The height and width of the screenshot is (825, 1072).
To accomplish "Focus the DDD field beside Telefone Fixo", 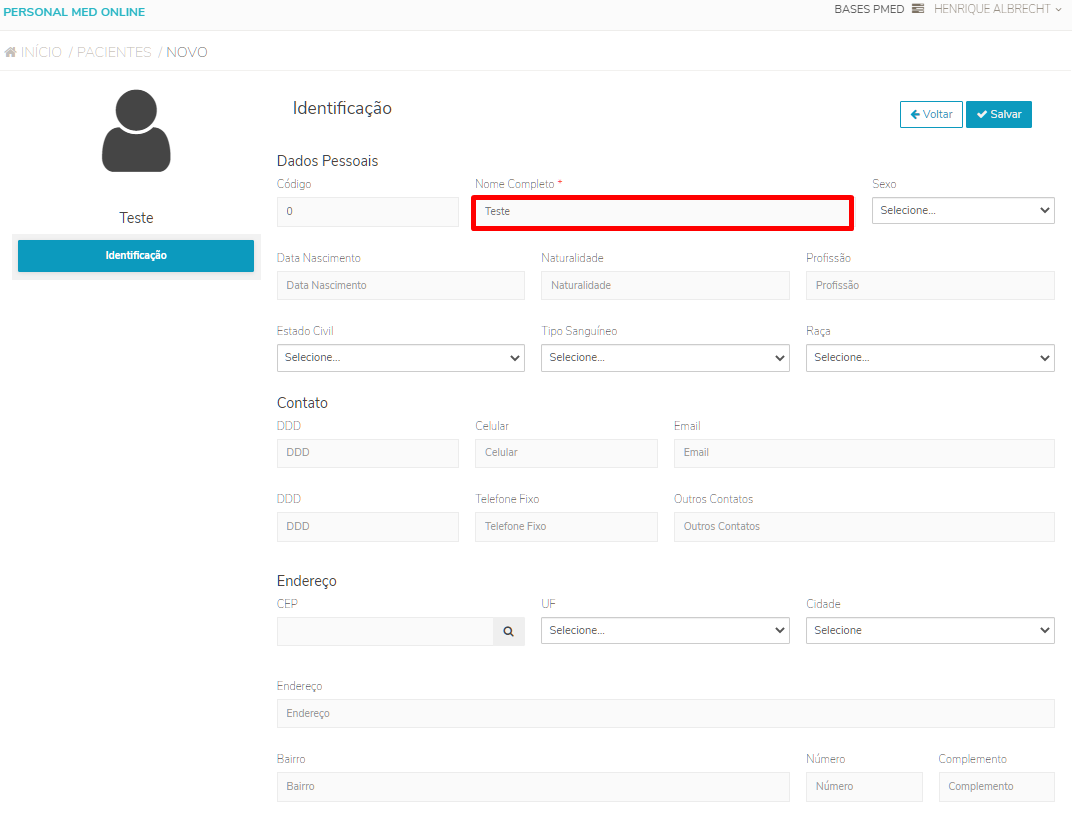I will [368, 527].
